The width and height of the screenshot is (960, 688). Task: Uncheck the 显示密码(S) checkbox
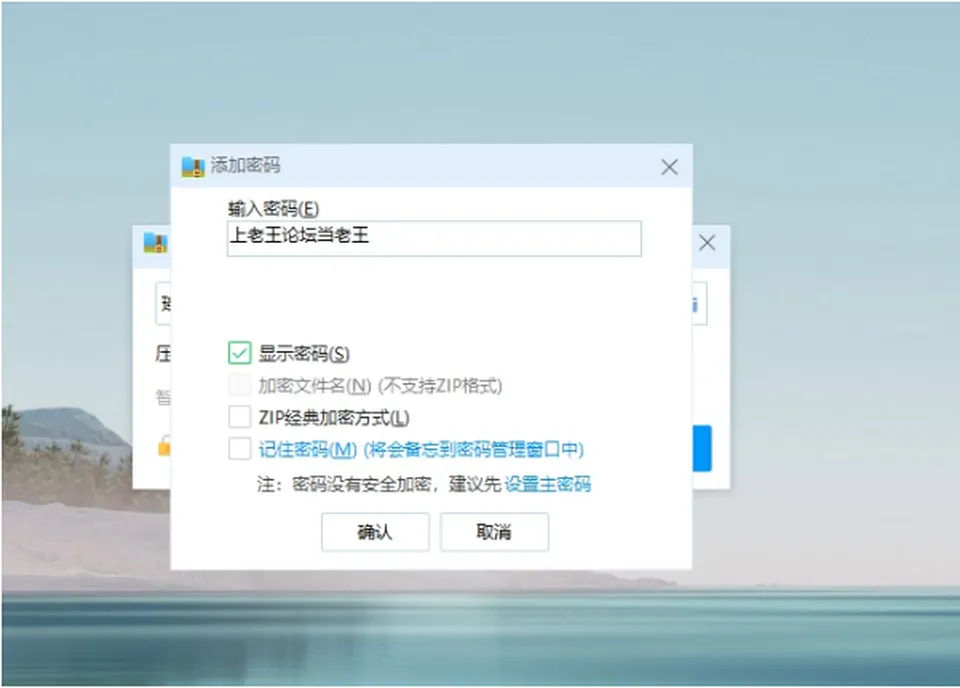tap(239, 353)
